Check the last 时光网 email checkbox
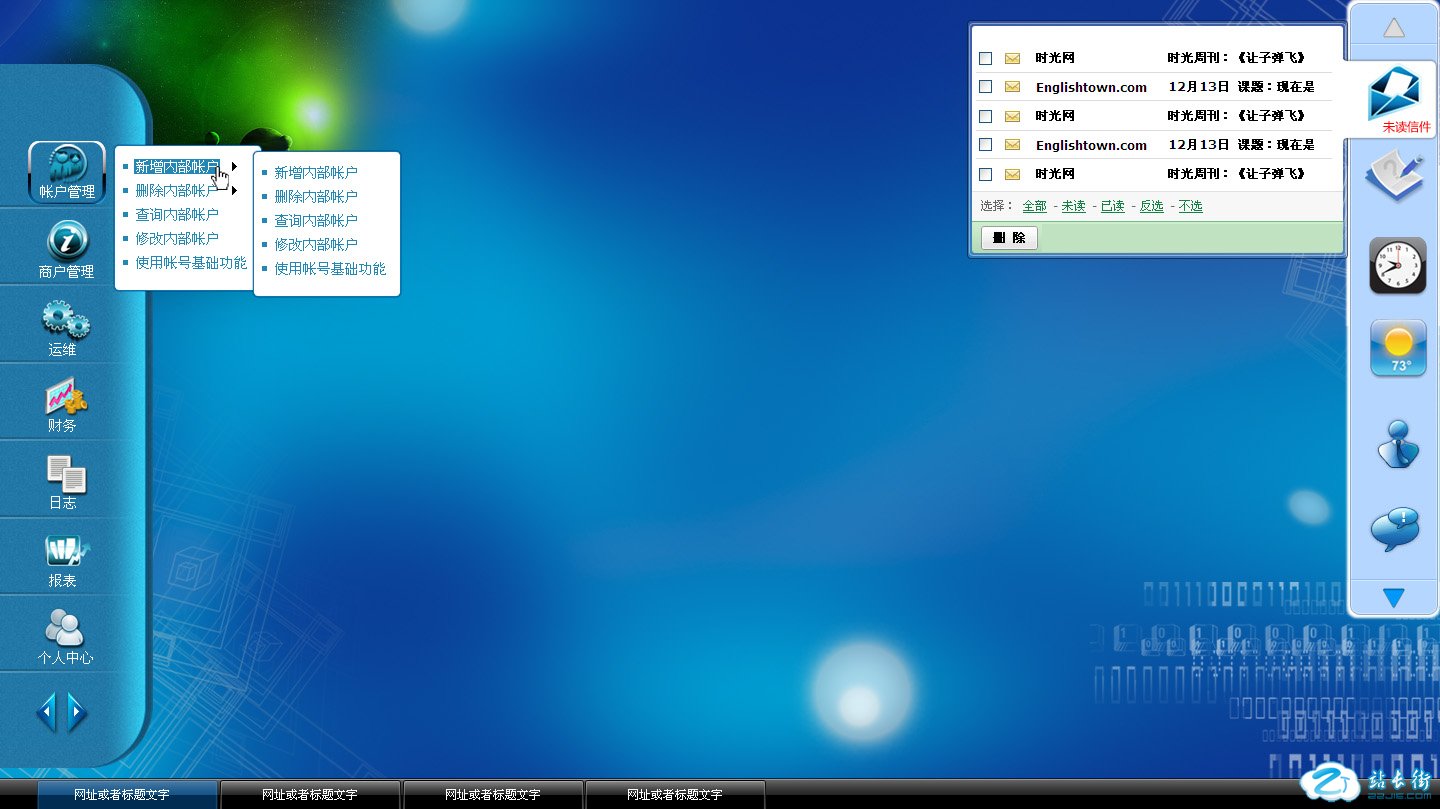Image resolution: width=1440 pixels, height=809 pixels. point(985,175)
